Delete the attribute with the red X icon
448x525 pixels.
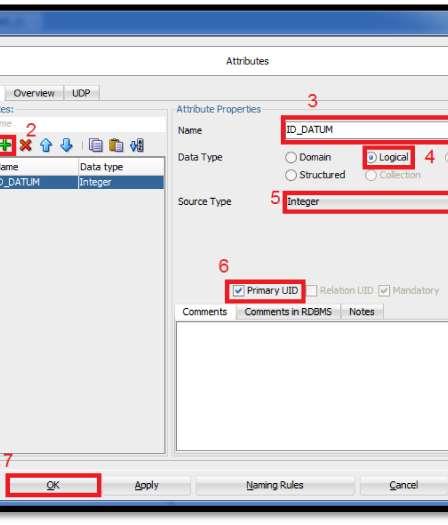pos(25,145)
